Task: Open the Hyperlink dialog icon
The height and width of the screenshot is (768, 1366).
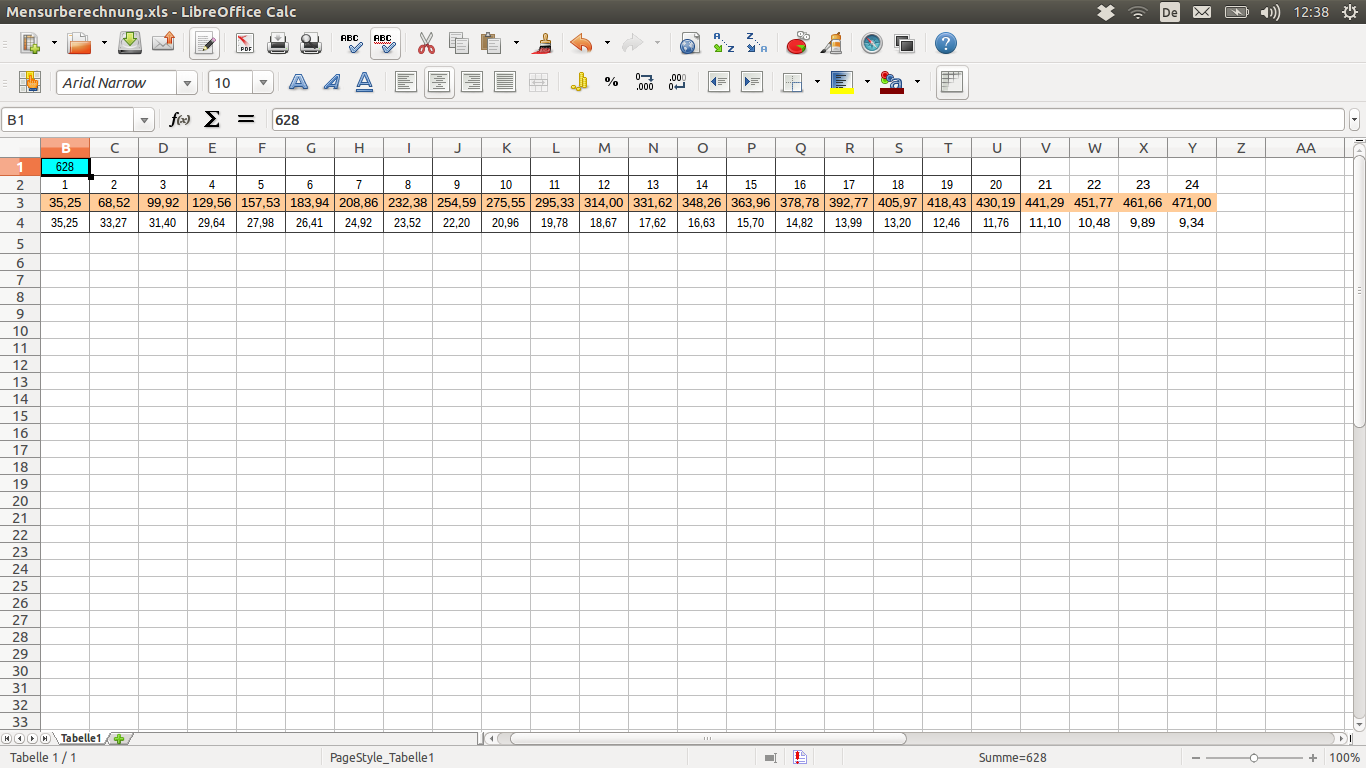Action: 689,43
